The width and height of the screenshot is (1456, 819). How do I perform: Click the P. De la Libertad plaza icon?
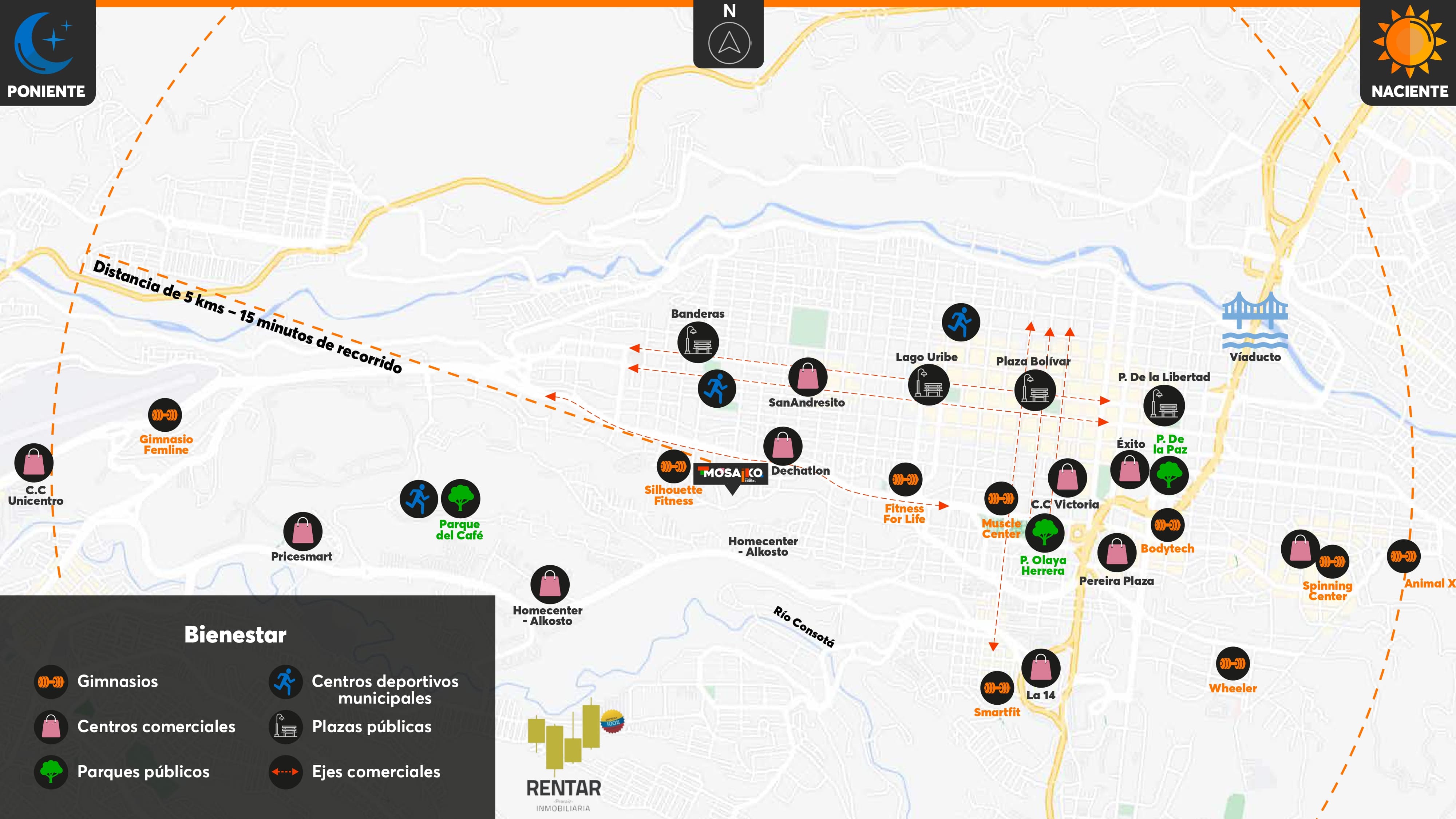(1164, 405)
